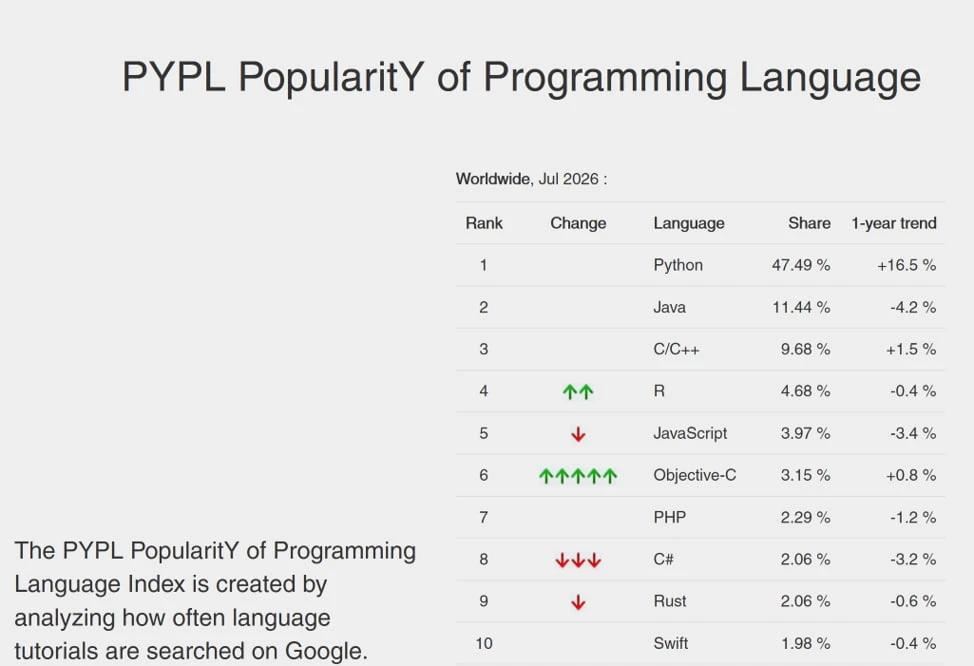The width and height of the screenshot is (974, 666).
Task: Click Java's share value 11.44 %
Action: point(801,308)
